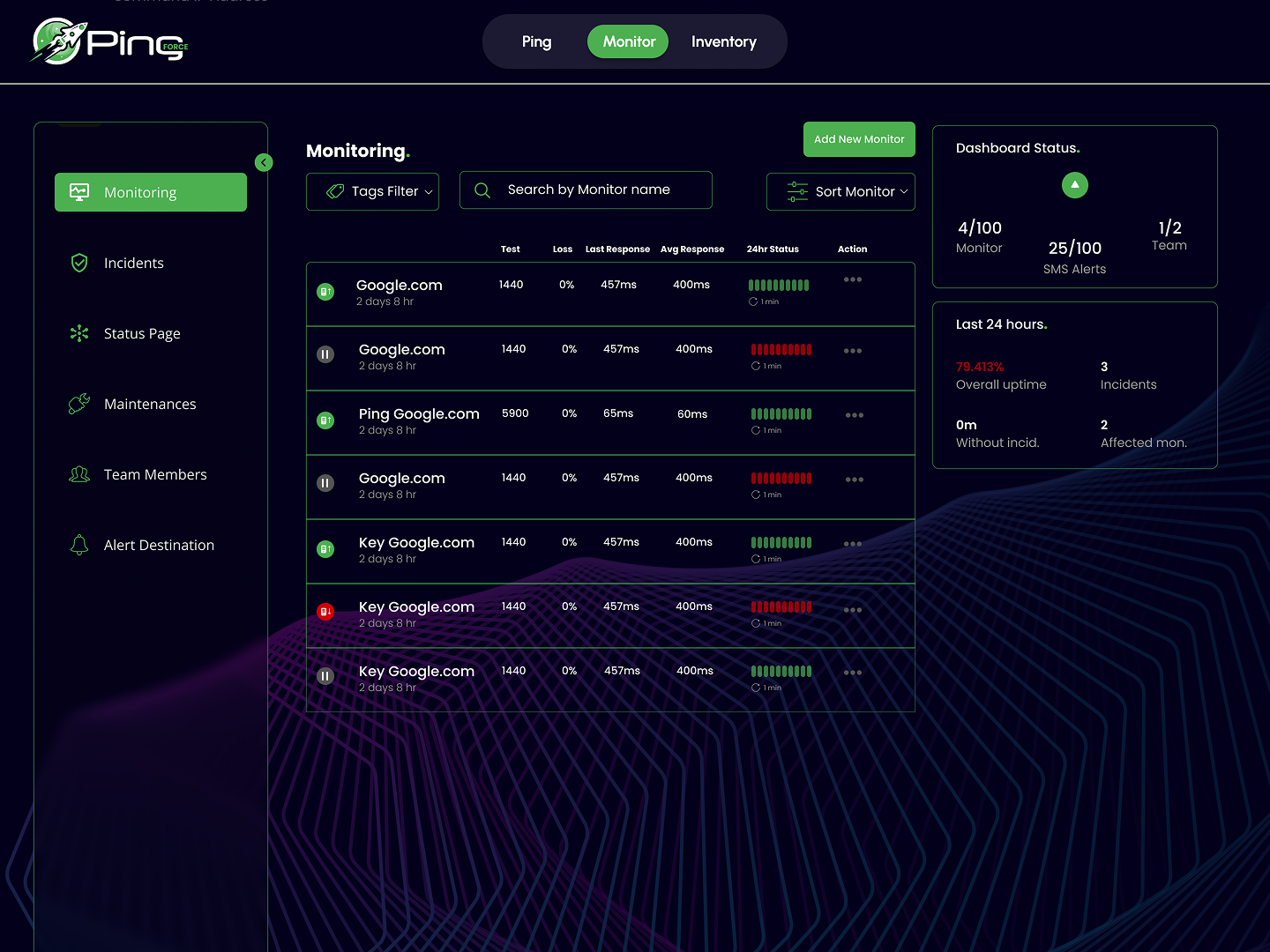Open the first active Google.com monitor name
The image size is (1270, 952).
tap(399, 285)
